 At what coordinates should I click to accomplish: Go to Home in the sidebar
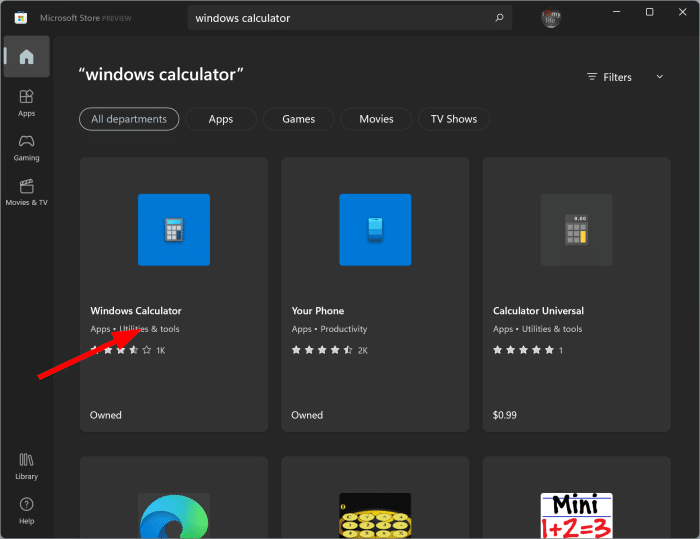(x=26, y=57)
